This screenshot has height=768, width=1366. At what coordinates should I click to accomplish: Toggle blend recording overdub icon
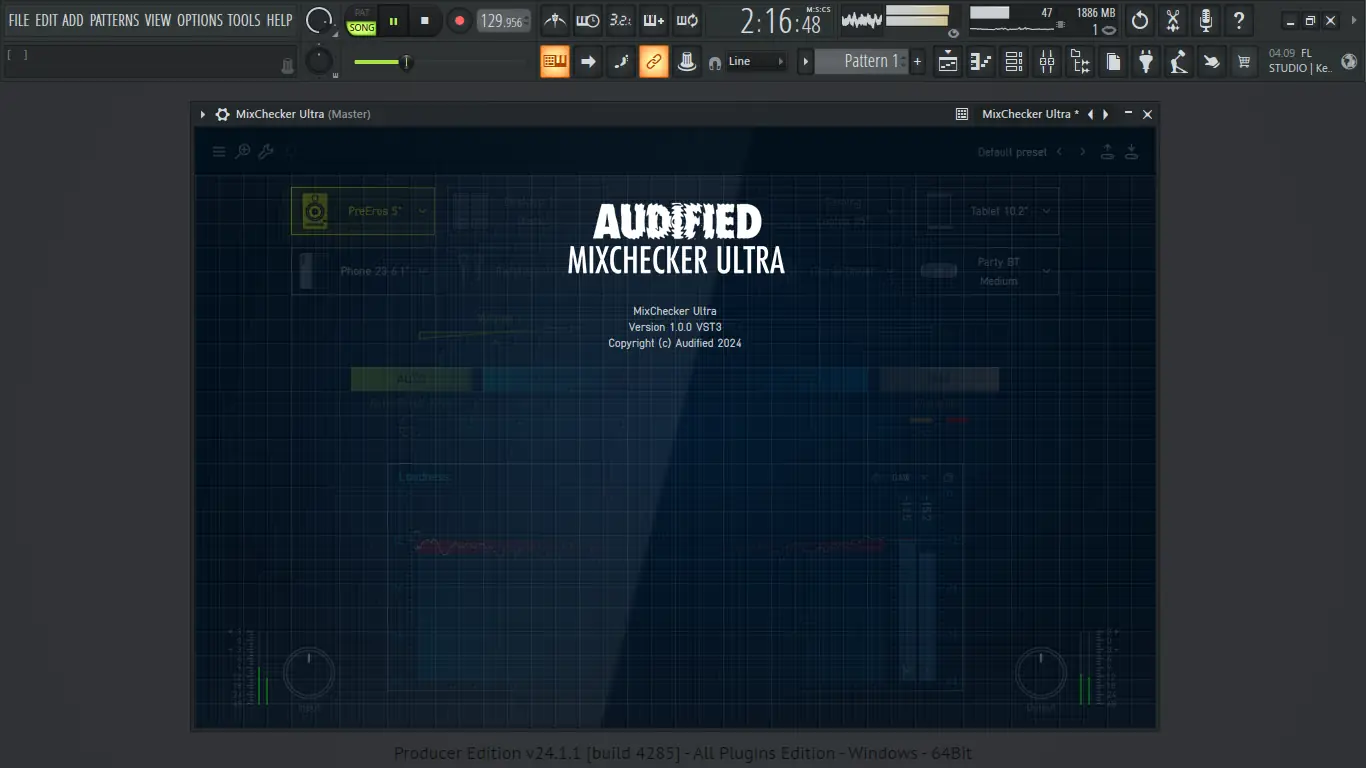click(x=653, y=20)
